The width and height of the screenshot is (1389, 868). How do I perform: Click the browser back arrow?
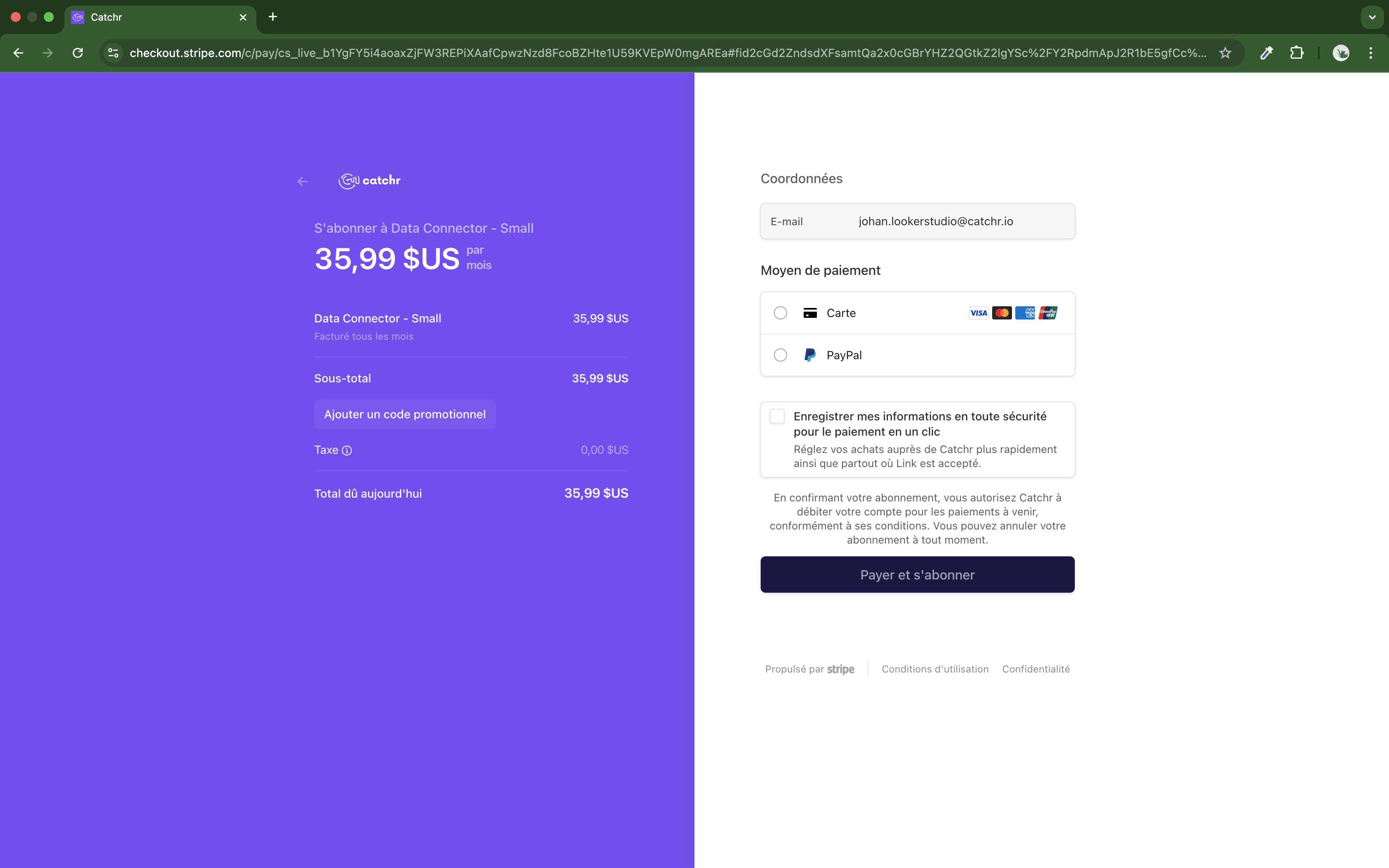(18, 53)
